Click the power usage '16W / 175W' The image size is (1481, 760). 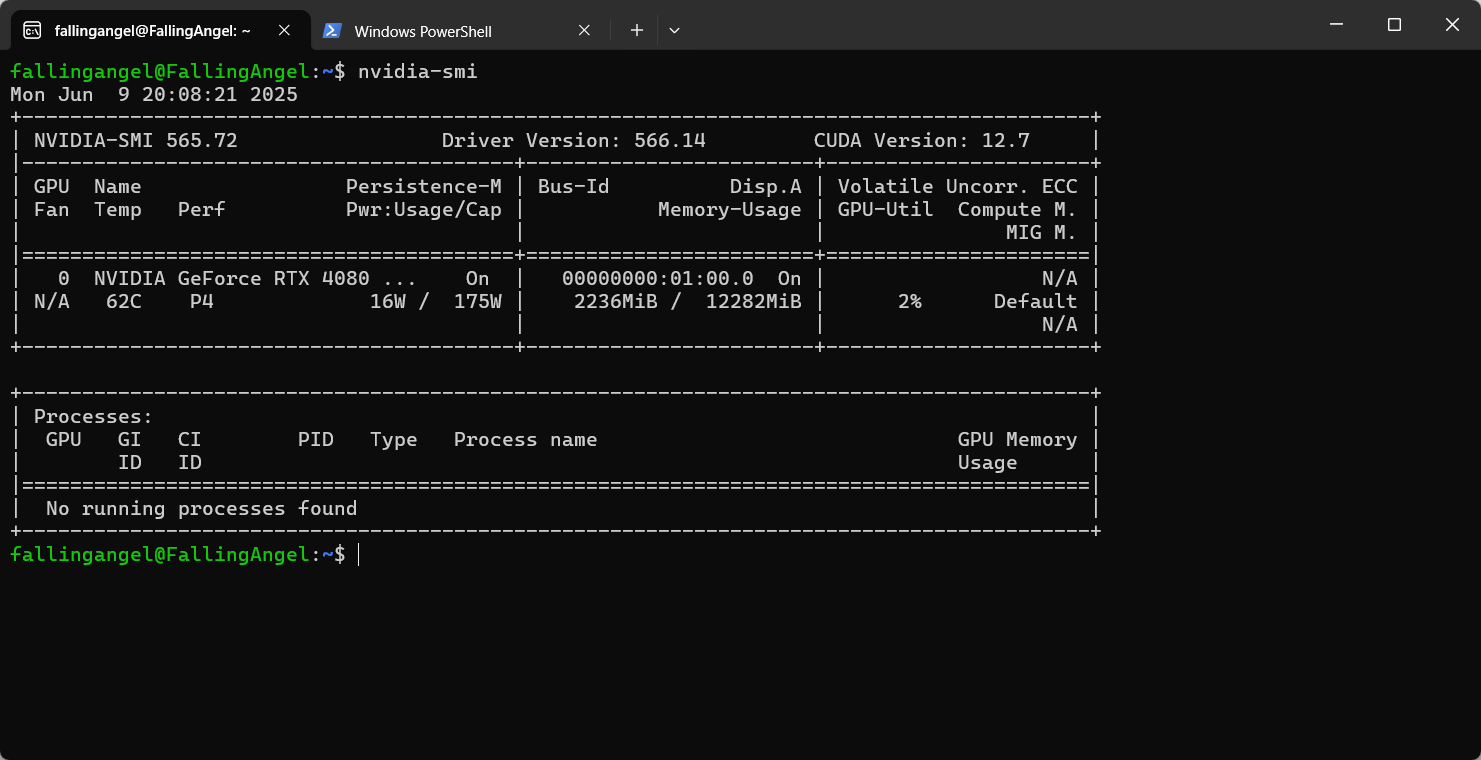pyautogui.click(x=436, y=302)
